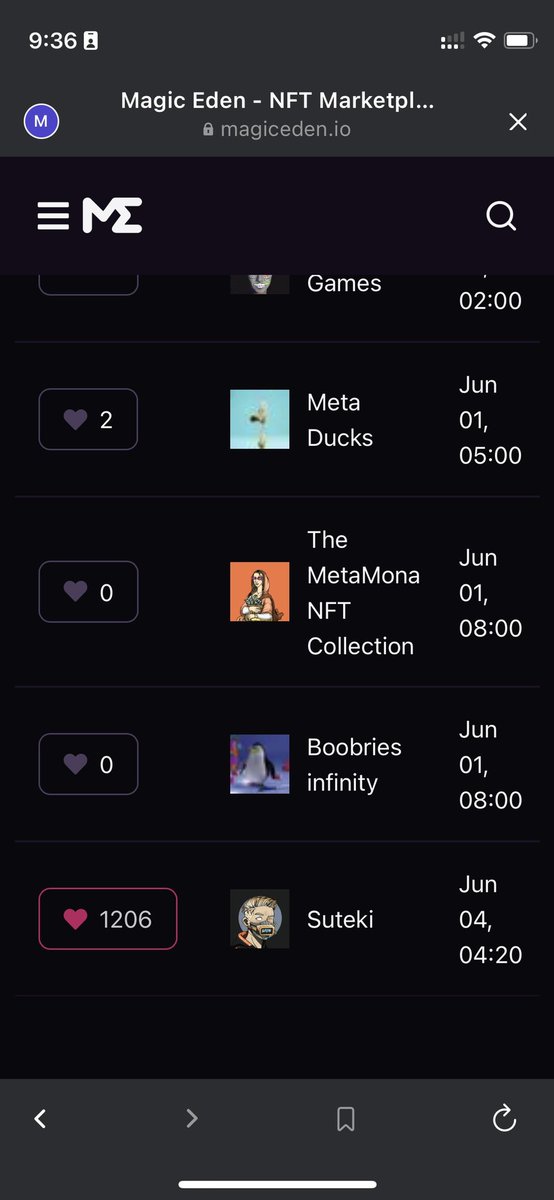Open the MetaMona collection thumbnail image
This screenshot has height=1200, width=554.
[260, 592]
